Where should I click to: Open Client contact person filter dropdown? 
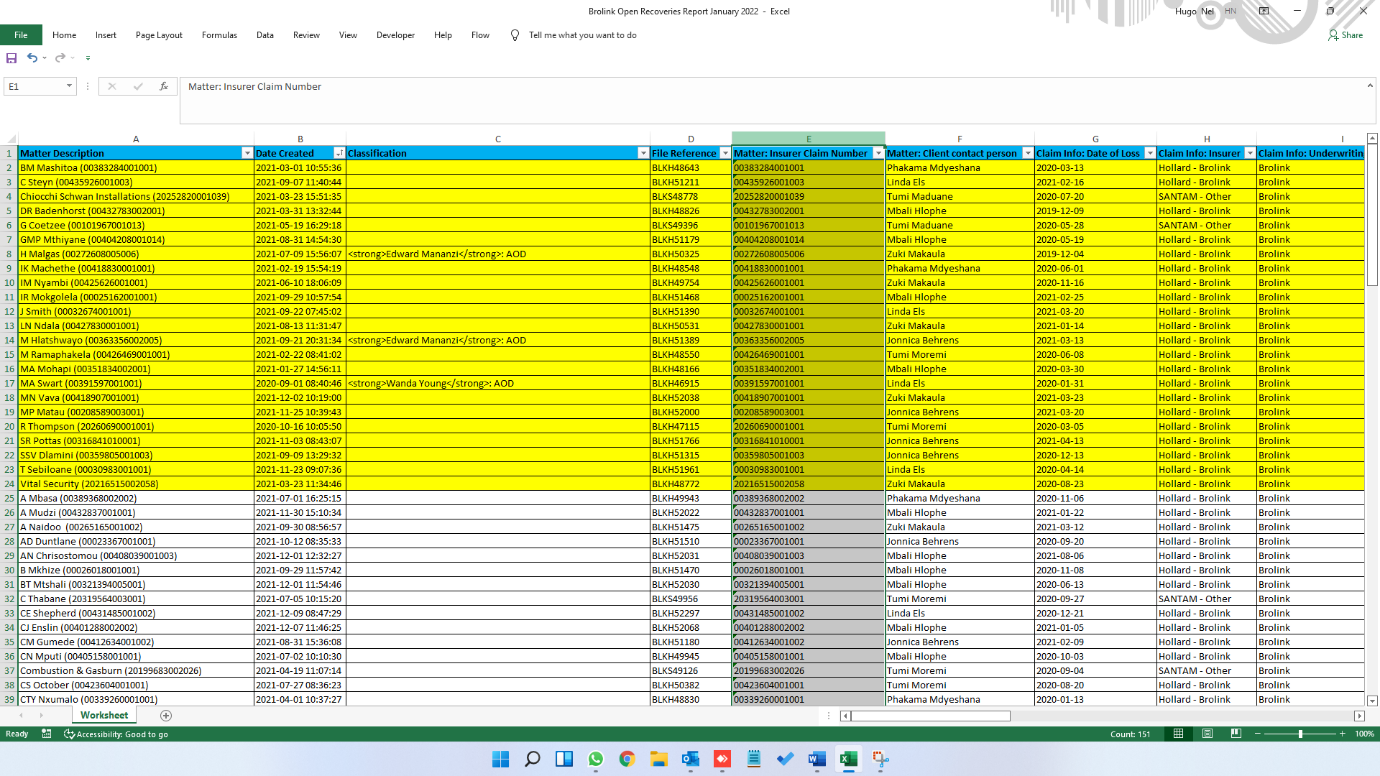tap(1027, 153)
